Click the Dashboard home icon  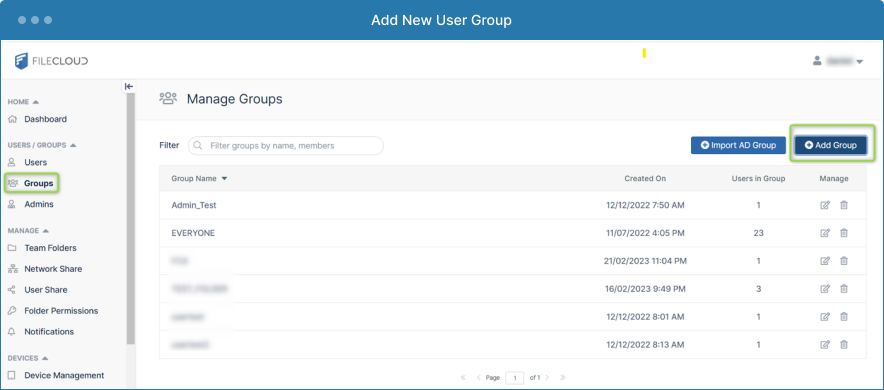point(12,119)
